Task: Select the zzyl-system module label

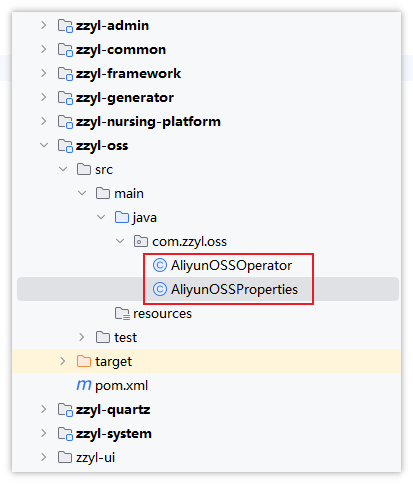Action: [x=114, y=434]
